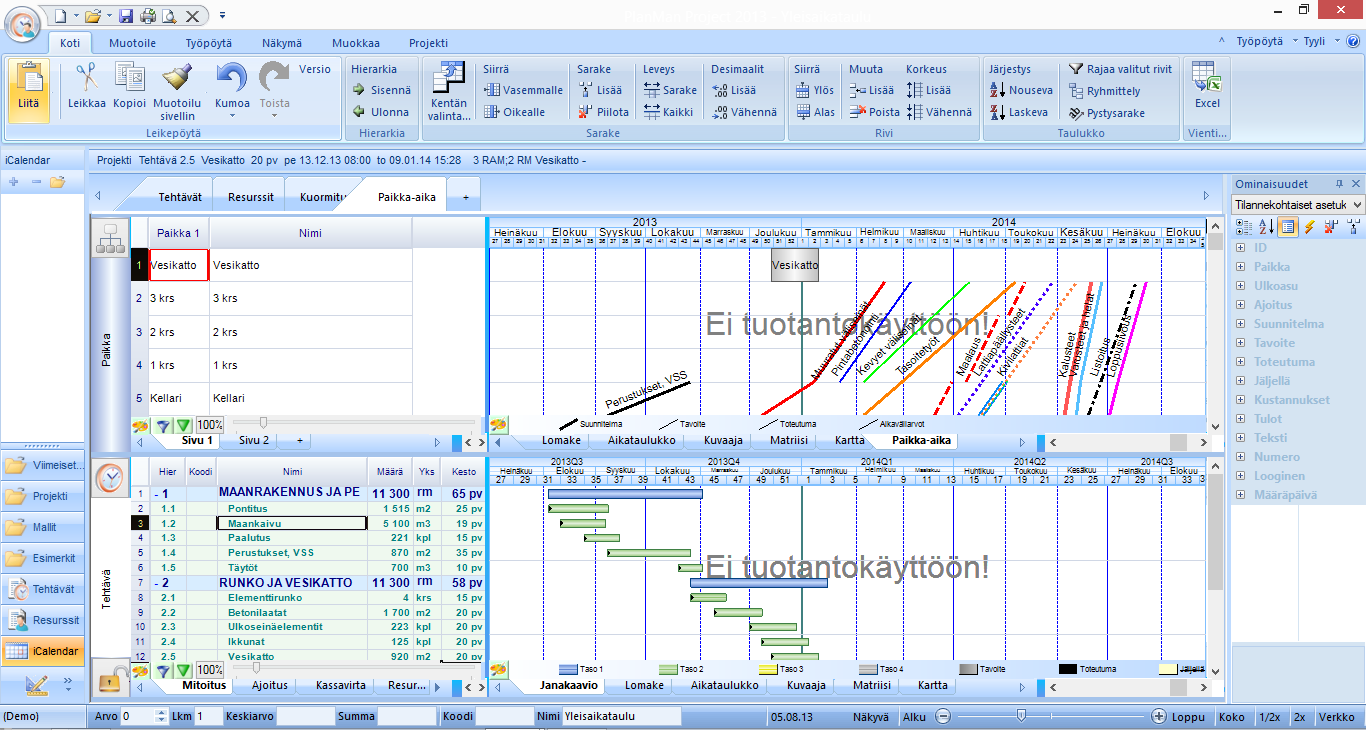
Task: Click the Arvo stepper field
Action: pyautogui.click(x=144, y=716)
